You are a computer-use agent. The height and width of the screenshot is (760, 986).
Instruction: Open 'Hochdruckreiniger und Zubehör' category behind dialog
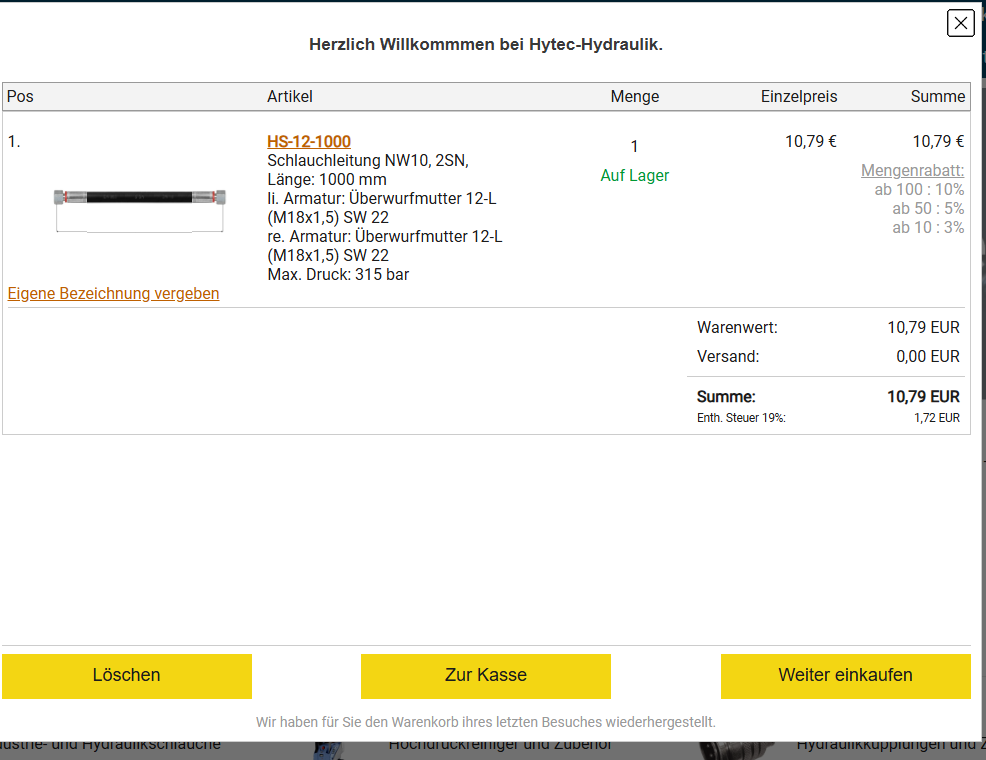(x=500, y=747)
